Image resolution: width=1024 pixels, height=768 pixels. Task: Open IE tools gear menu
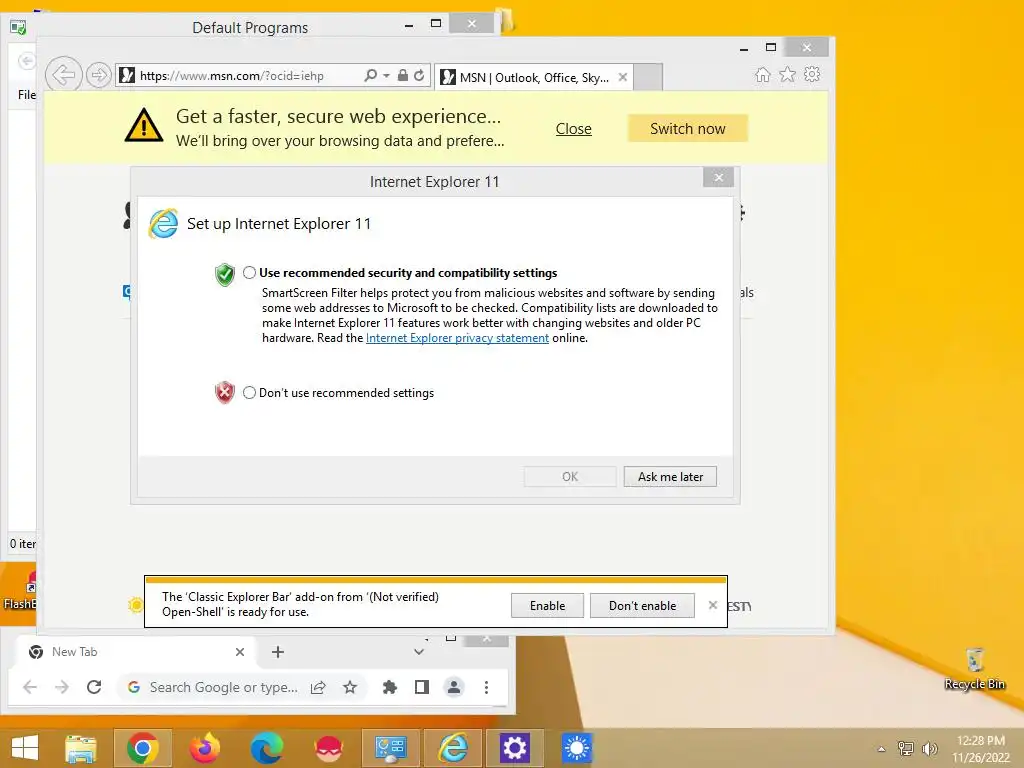pos(812,74)
